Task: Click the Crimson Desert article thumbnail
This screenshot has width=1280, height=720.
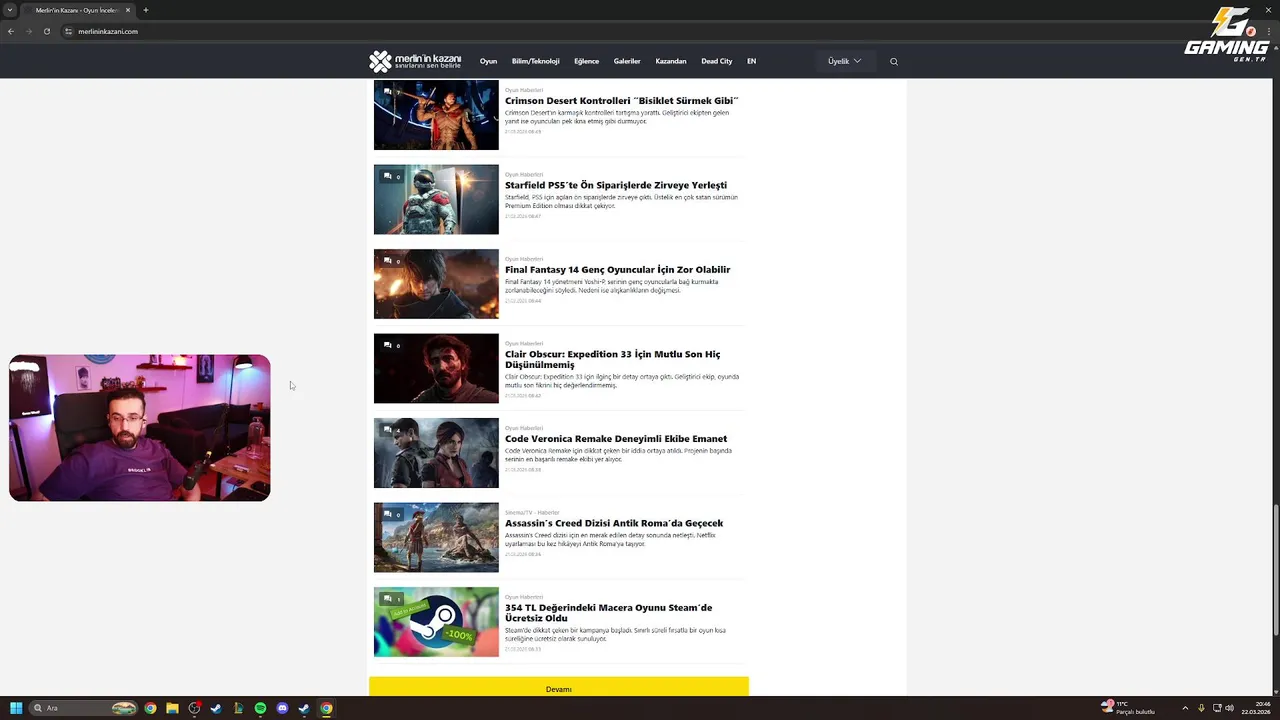Action: click(436, 115)
